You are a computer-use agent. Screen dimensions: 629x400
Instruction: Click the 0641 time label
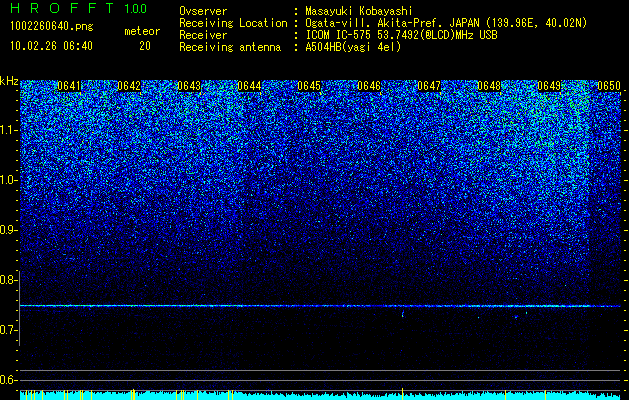(69, 86)
